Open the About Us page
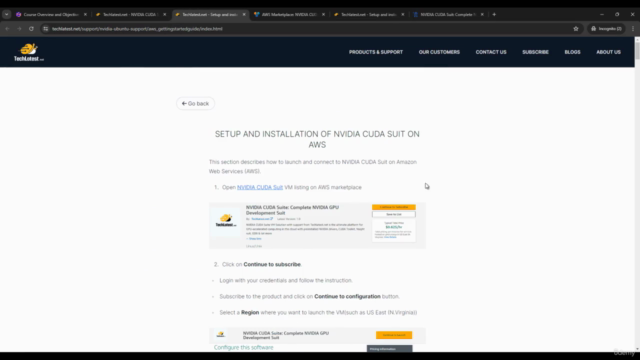Viewport: 640px width, 360px height. pos(608,52)
